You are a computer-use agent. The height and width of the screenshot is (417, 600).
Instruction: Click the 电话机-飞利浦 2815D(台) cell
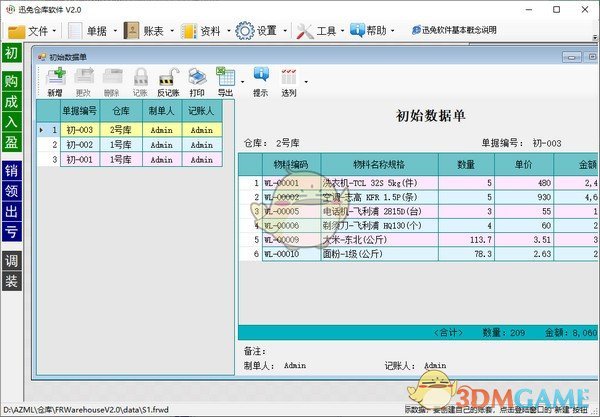point(379,212)
